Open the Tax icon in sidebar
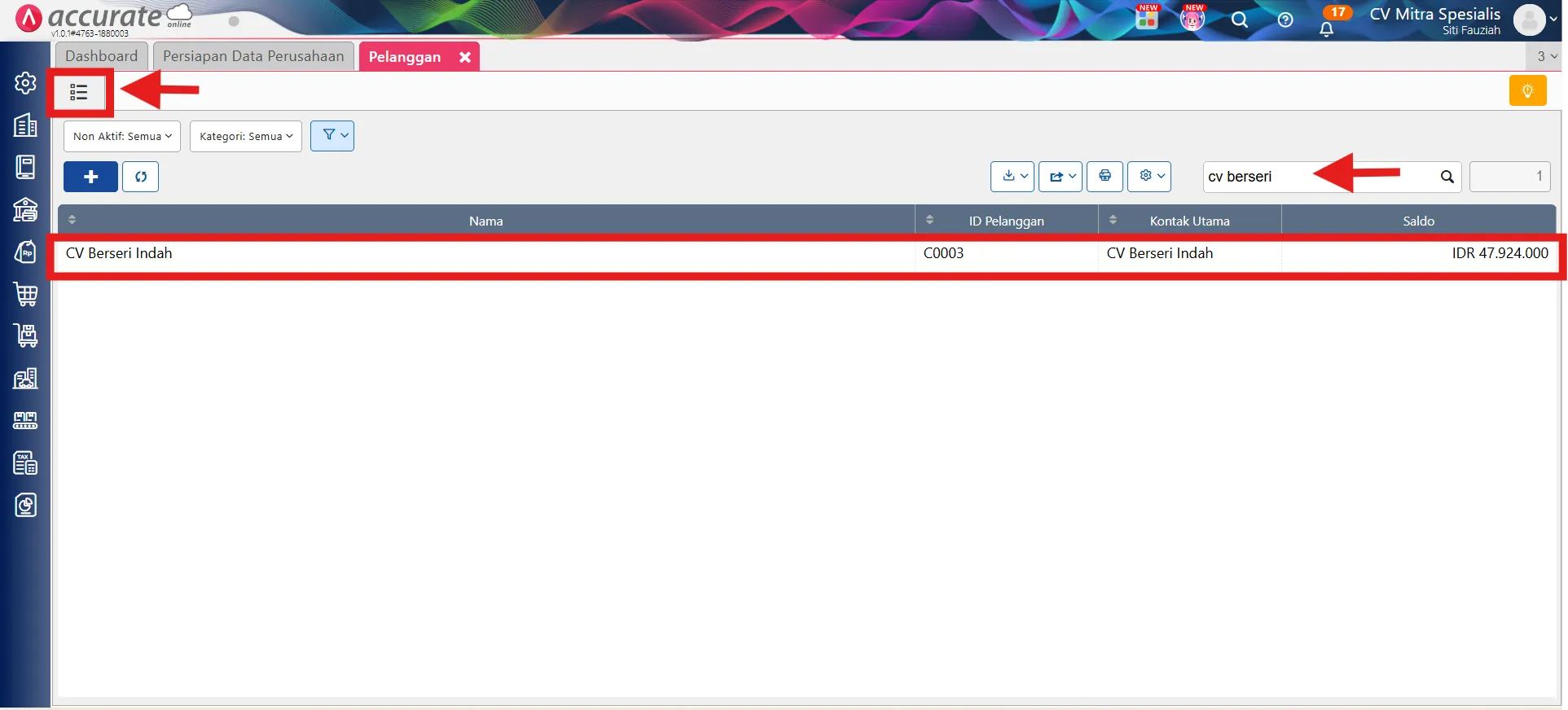The width and height of the screenshot is (1568, 710). tap(25, 462)
